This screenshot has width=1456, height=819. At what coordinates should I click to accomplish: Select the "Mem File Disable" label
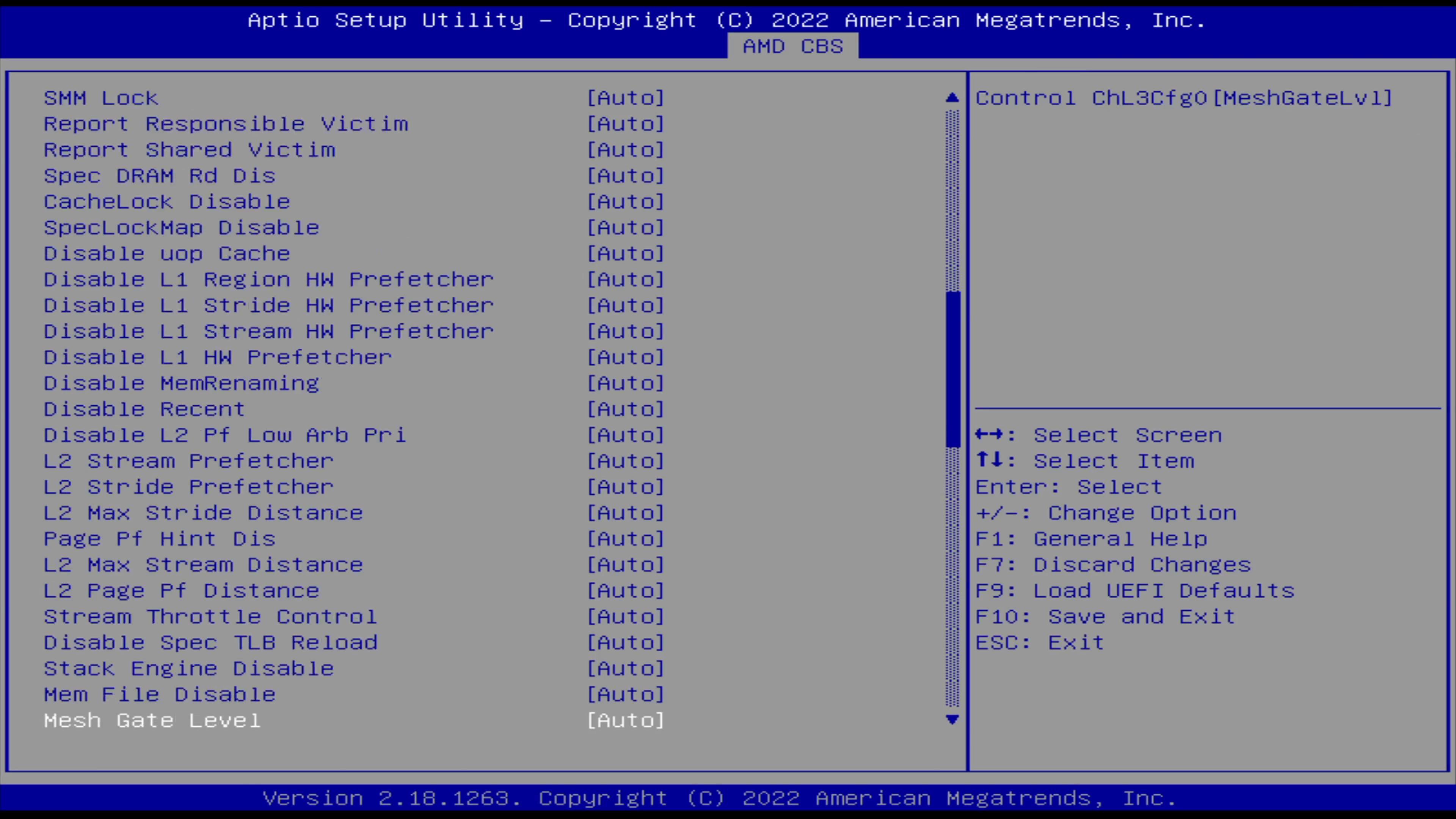160,694
